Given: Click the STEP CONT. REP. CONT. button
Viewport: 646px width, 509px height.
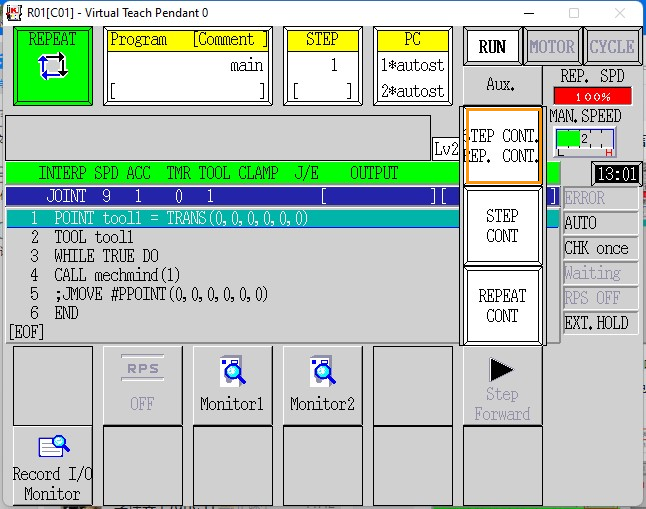Looking at the screenshot, I should click(x=503, y=146).
